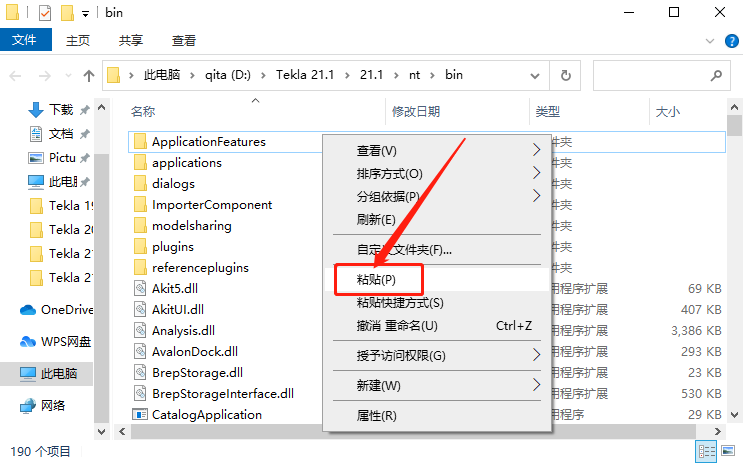
Task: Select the ApplicationFeatures folder
Action: pyautogui.click(x=208, y=142)
